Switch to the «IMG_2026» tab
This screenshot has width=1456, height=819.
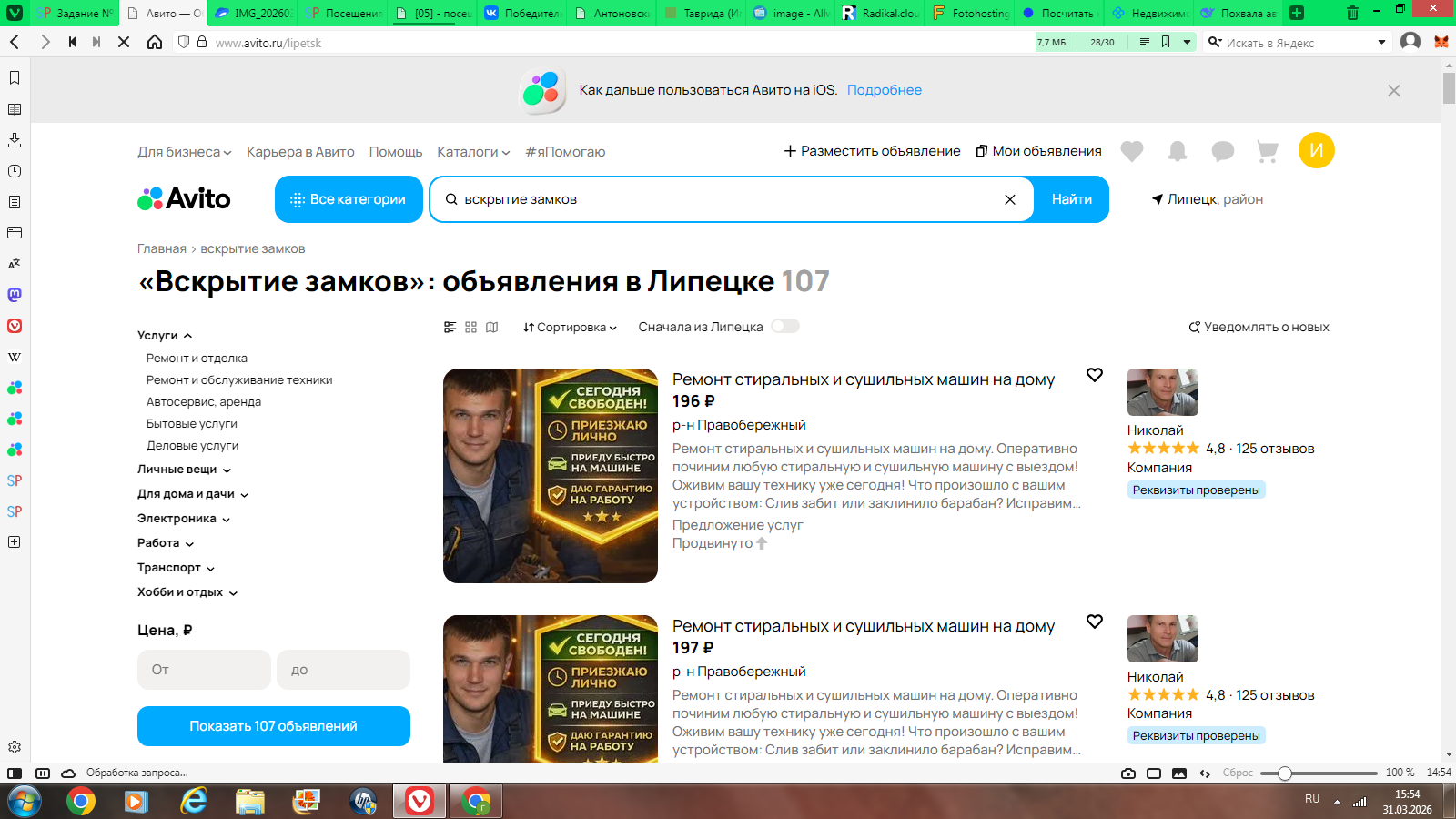pos(254,14)
